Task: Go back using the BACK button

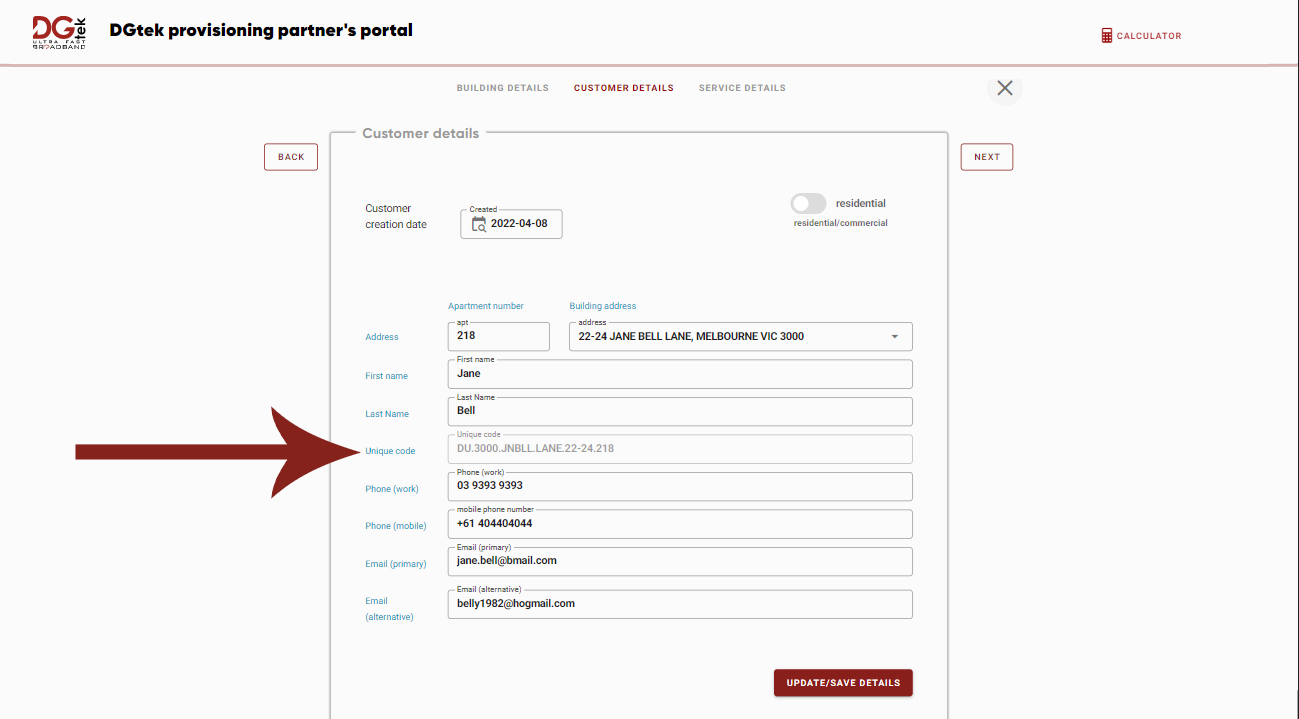Action: [x=290, y=156]
